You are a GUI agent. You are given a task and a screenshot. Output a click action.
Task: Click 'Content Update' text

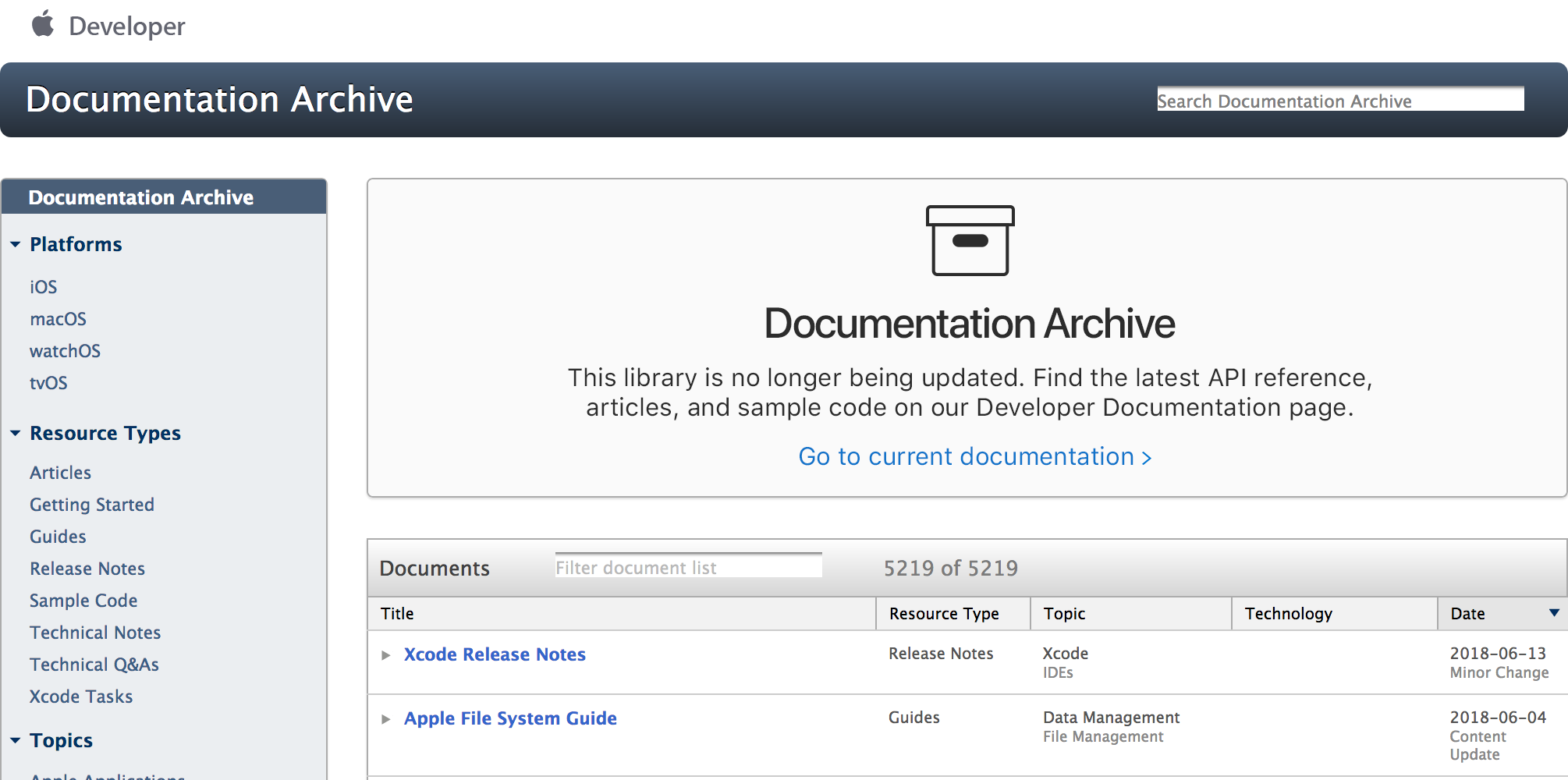click(1478, 745)
